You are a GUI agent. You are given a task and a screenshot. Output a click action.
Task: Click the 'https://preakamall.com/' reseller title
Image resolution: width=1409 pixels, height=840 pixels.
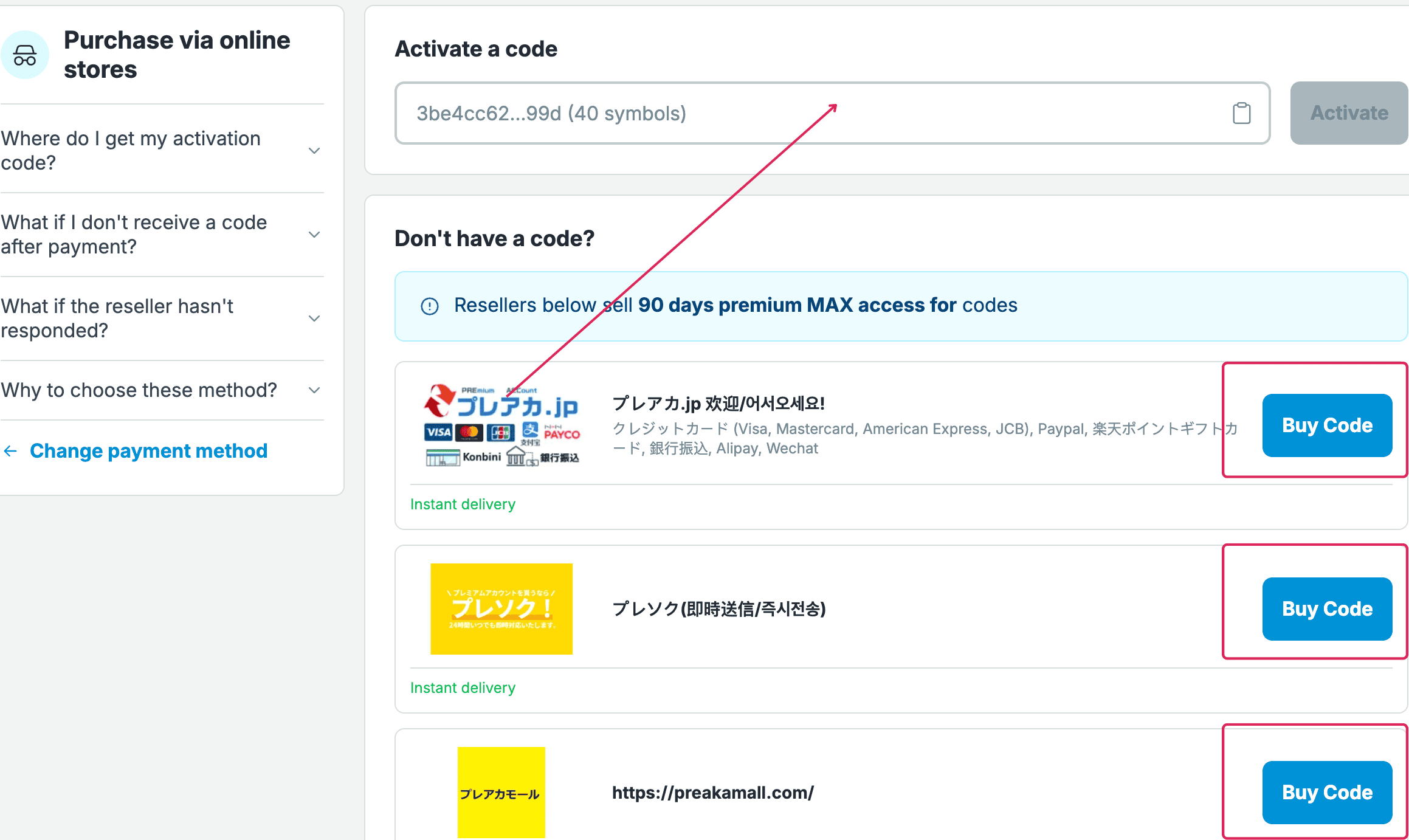click(x=713, y=793)
